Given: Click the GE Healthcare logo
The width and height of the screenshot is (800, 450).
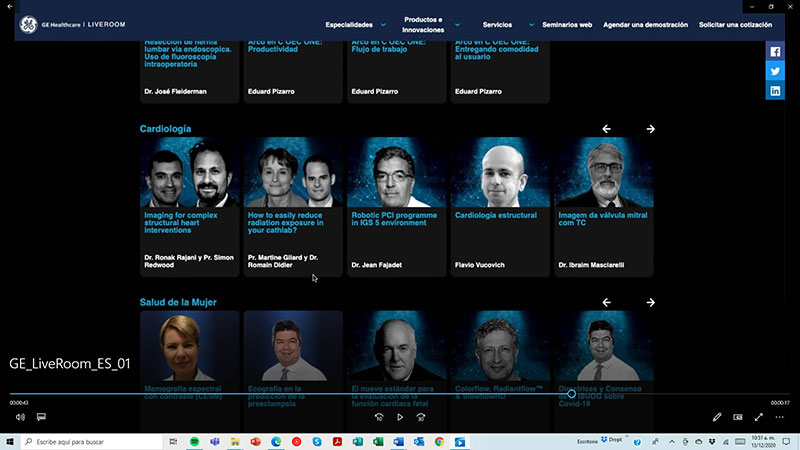Looking at the screenshot, I should tap(29, 24).
